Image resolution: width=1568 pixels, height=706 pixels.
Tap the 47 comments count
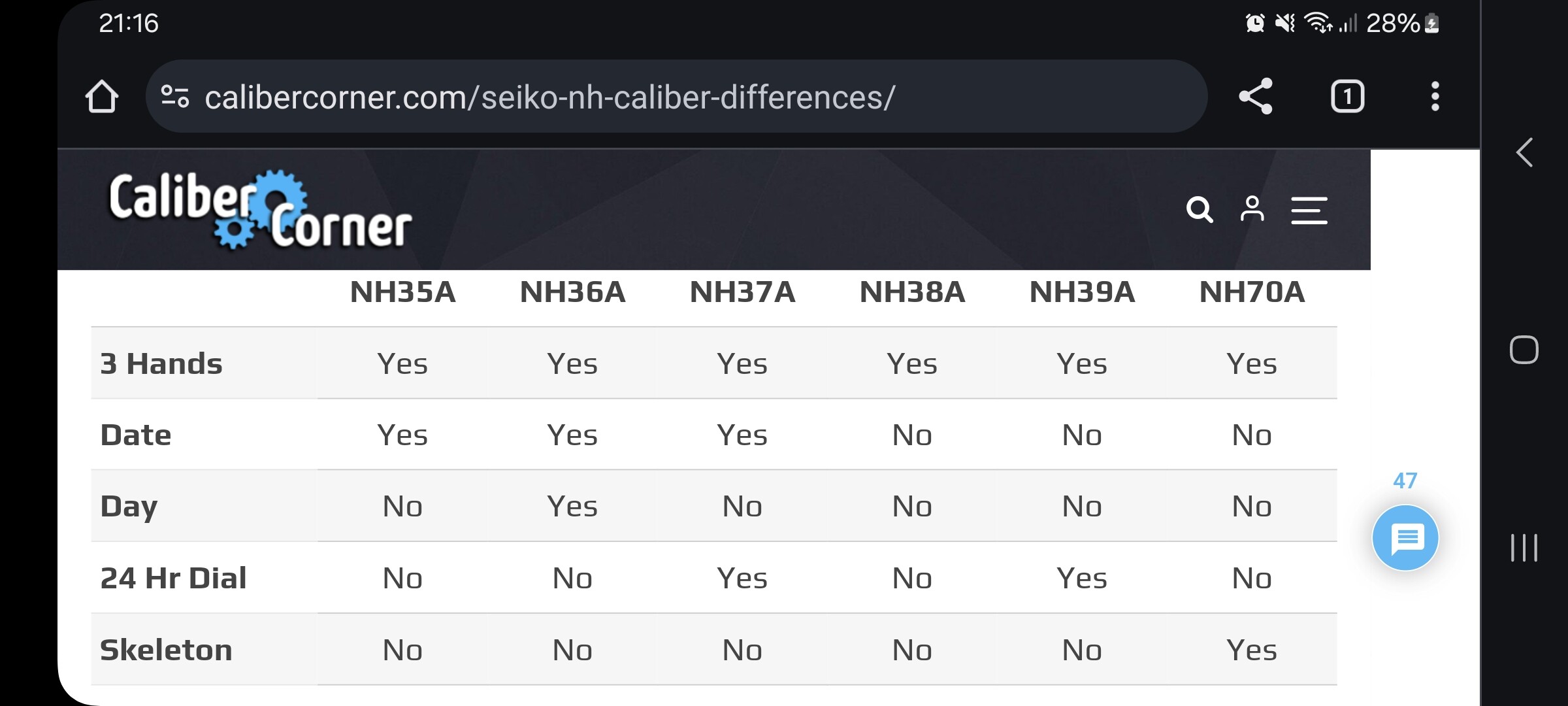[x=1405, y=480]
